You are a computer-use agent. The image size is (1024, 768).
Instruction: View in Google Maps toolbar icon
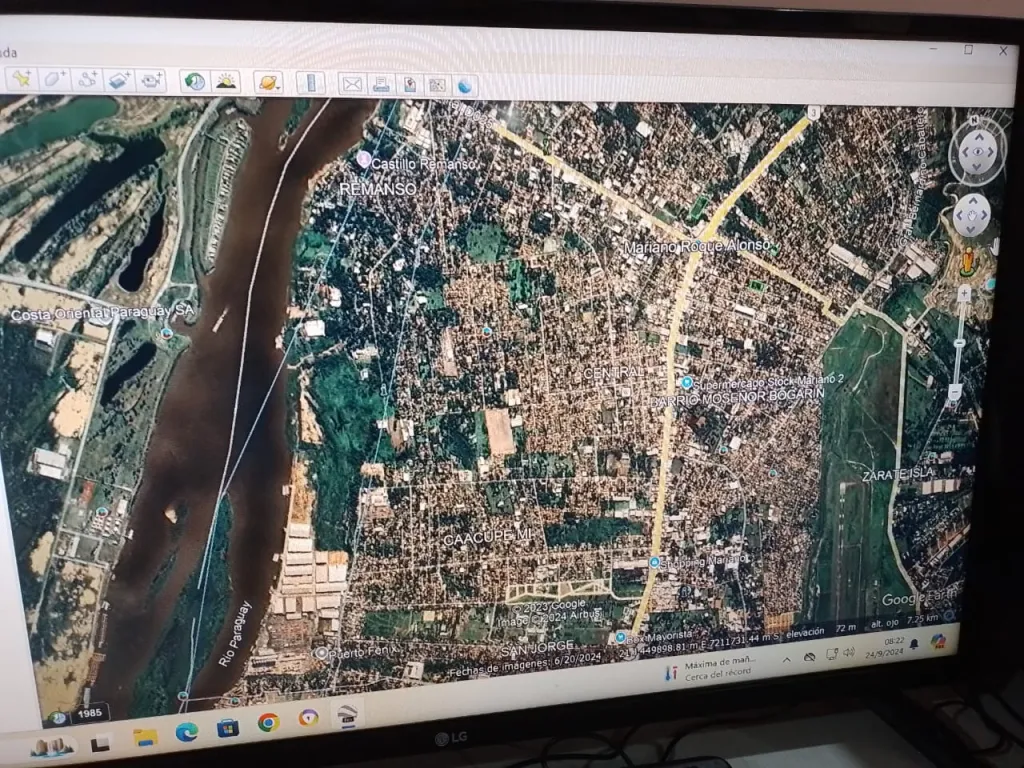pyautogui.click(x=438, y=85)
